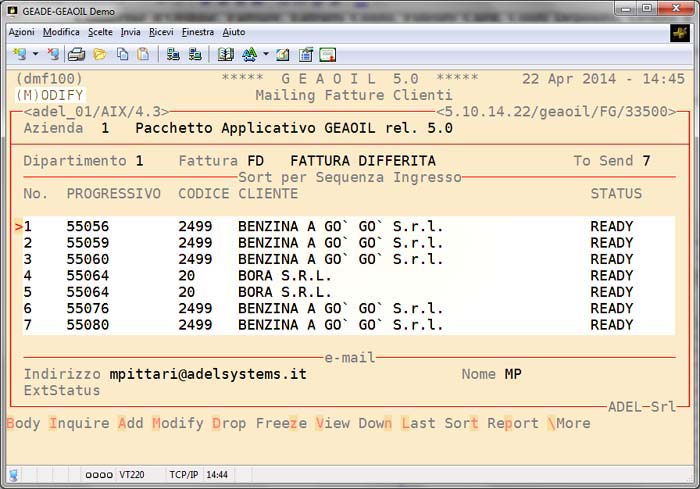This screenshot has height=489, width=700.
Task: Click the copy icon in toolbar
Action: point(122,54)
